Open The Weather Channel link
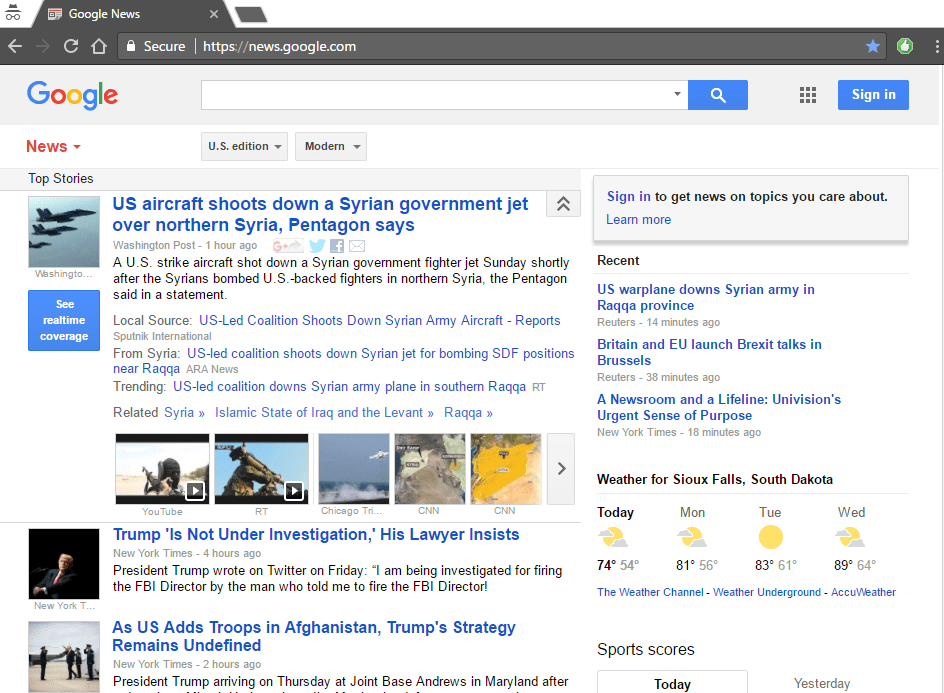The height and width of the screenshot is (693, 944). click(x=650, y=592)
